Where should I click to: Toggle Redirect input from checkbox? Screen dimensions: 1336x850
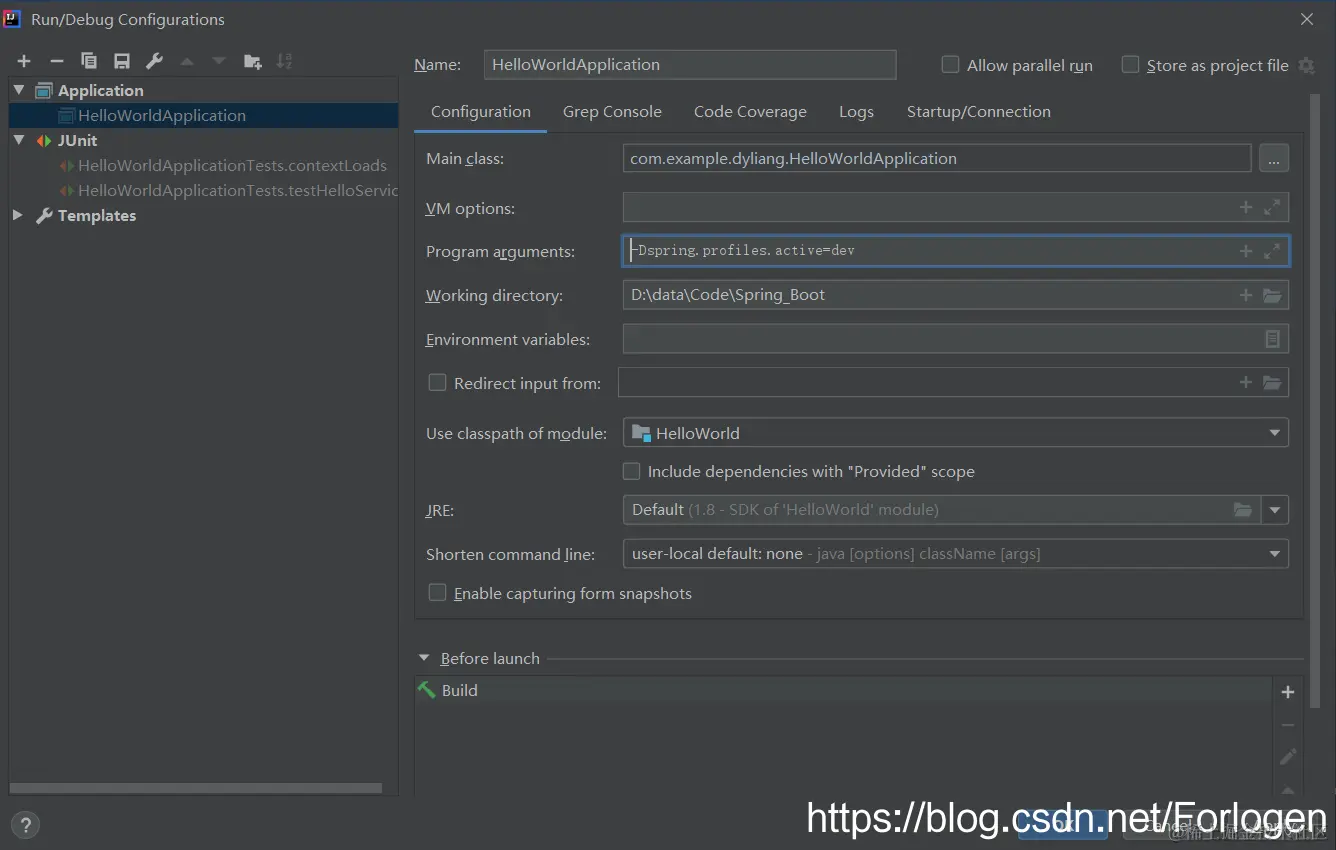point(437,382)
